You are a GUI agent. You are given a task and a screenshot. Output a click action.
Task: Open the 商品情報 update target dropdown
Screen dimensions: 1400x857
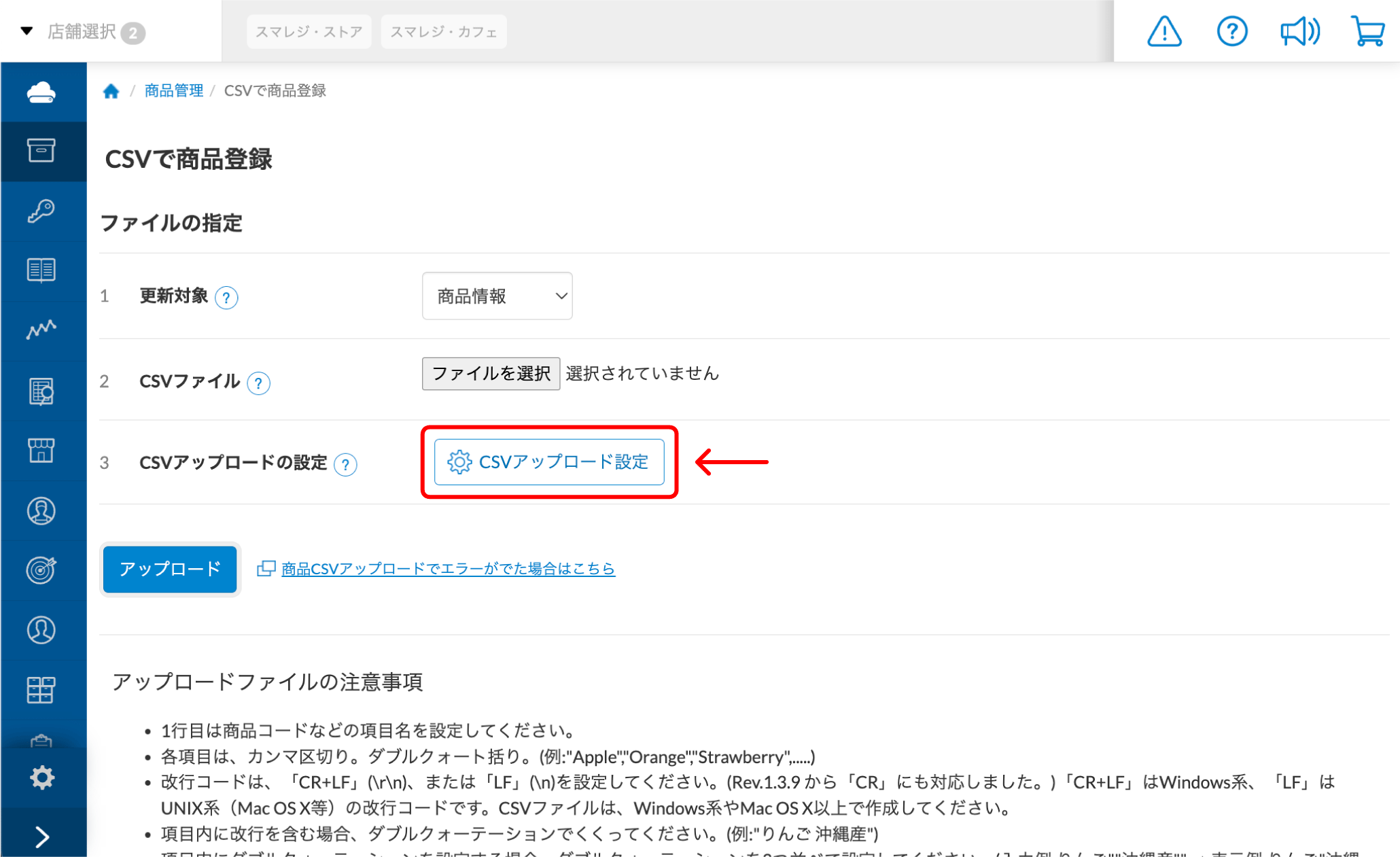[x=497, y=296]
